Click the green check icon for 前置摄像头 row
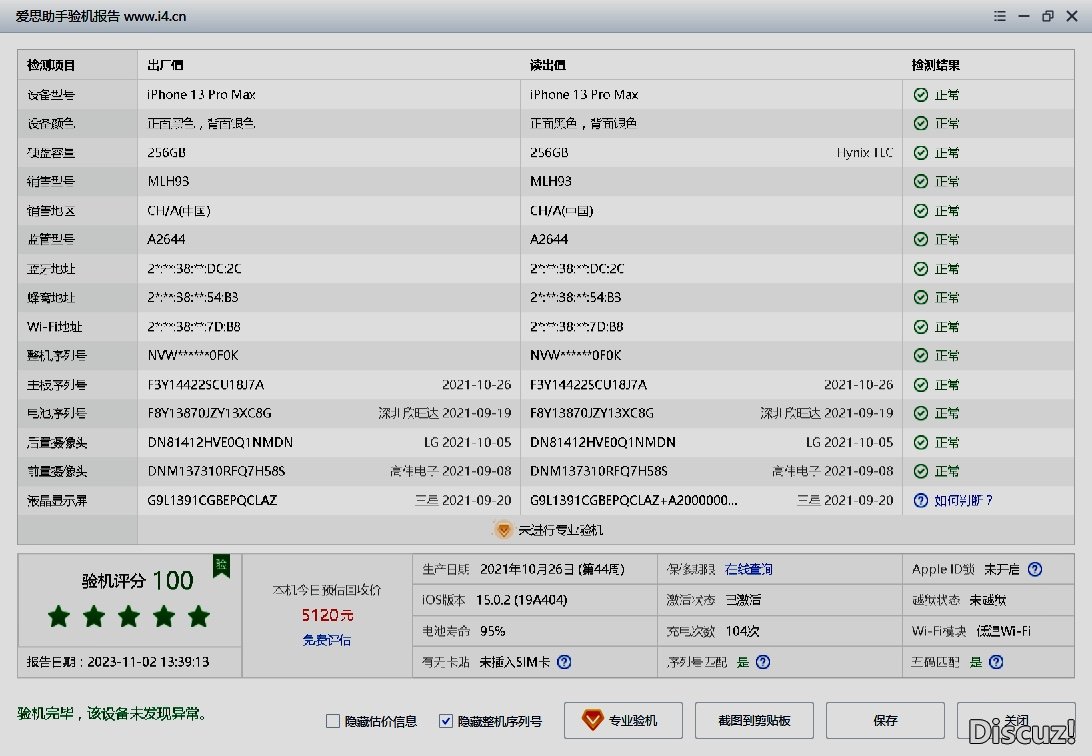This screenshot has width=1092, height=756. click(x=921, y=471)
